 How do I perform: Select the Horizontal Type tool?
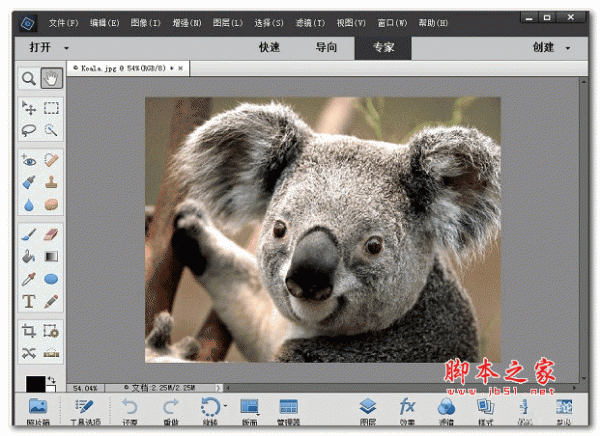click(29, 300)
